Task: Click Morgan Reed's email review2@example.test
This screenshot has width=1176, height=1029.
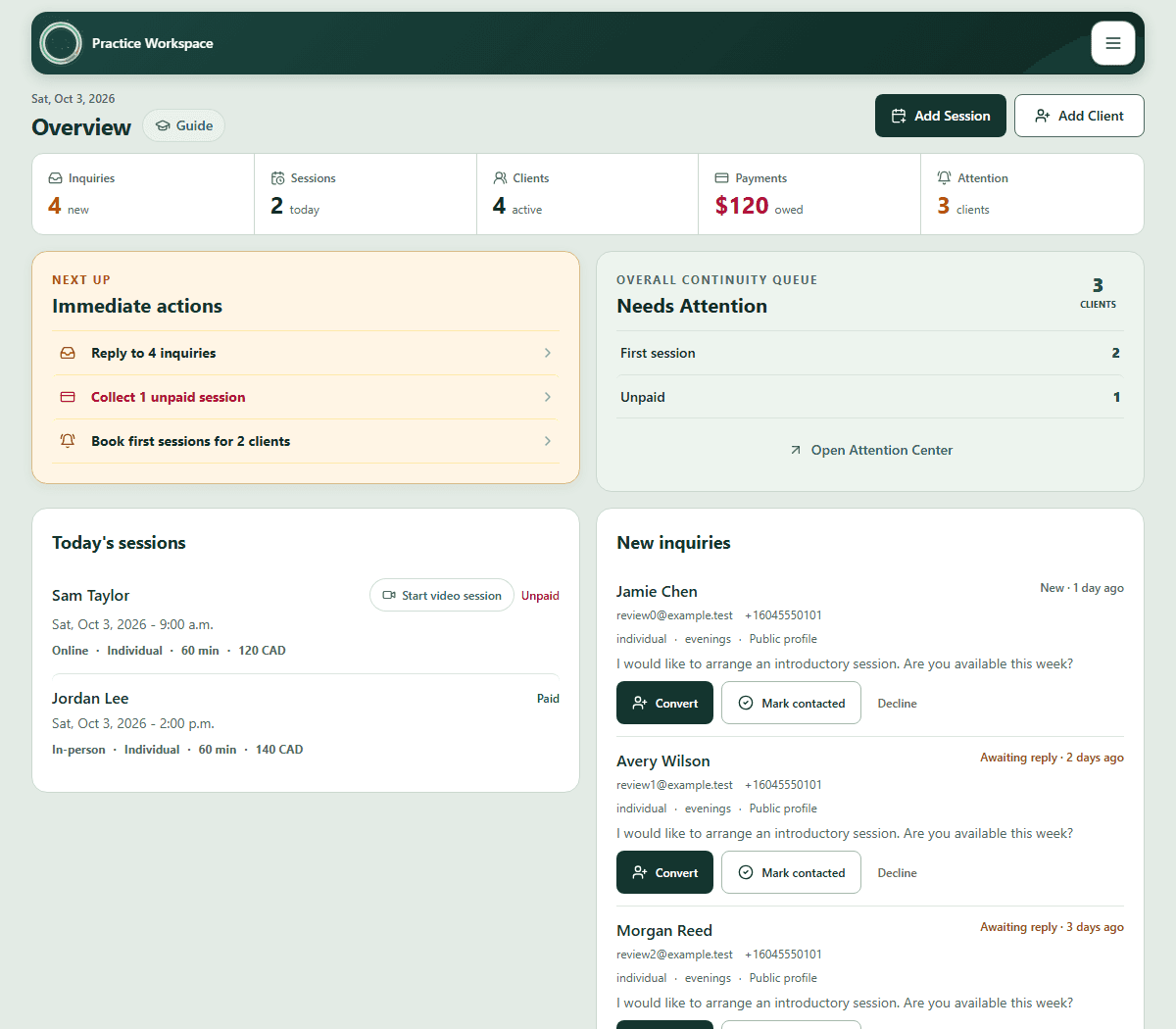Action: pyautogui.click(x=674, y=955)
